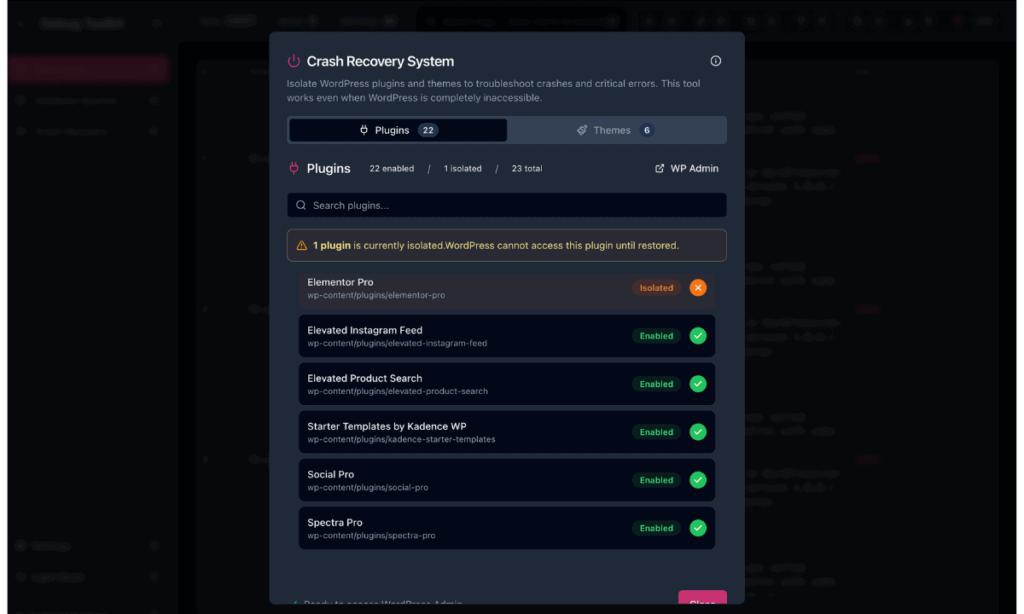This screenshot has width=1024, height=614.
Task: Click path wp-content/plugins/kadence-starter-templates
Action: coord(401,439)
